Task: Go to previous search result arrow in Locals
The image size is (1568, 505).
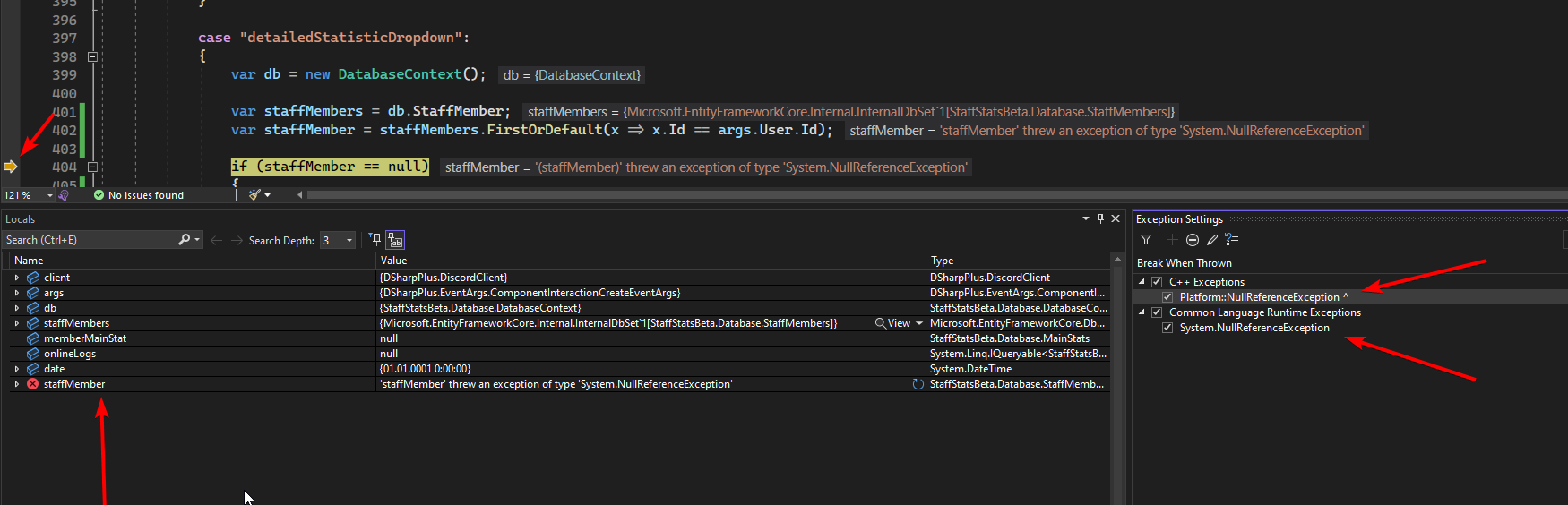Action: coord(216,240)
